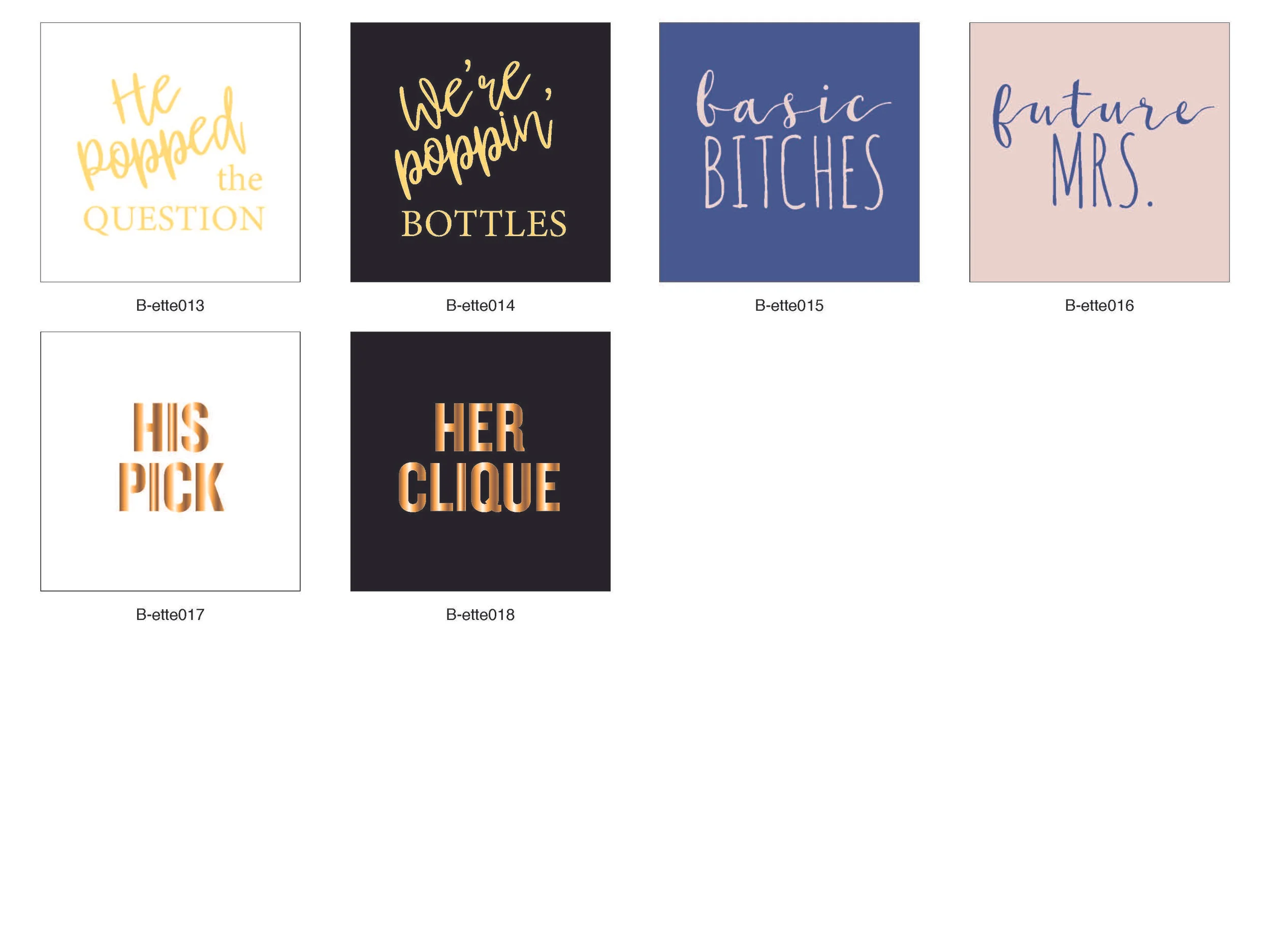Screen dimensions: 1270x952
Task: Click the gold 'QUESTION' text
Action: click(x=173, y=219)
